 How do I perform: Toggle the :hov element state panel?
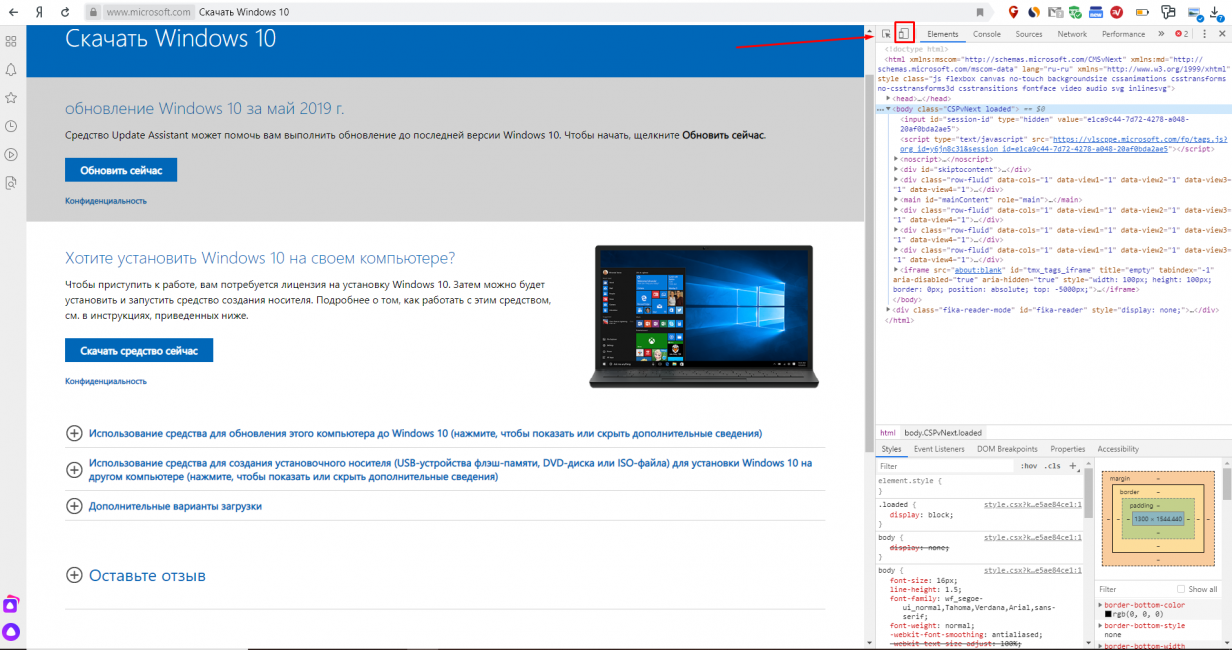pos(1028,466)
